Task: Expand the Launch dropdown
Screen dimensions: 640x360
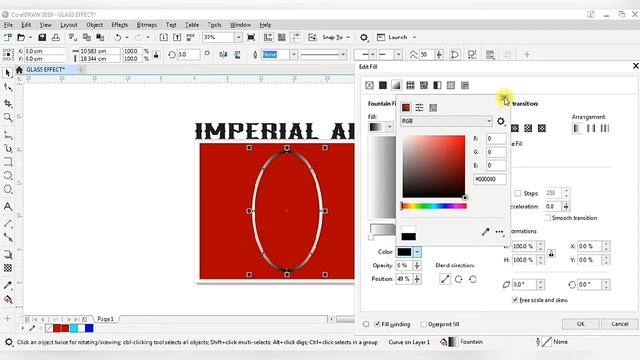Action: (x=414, y=38)
